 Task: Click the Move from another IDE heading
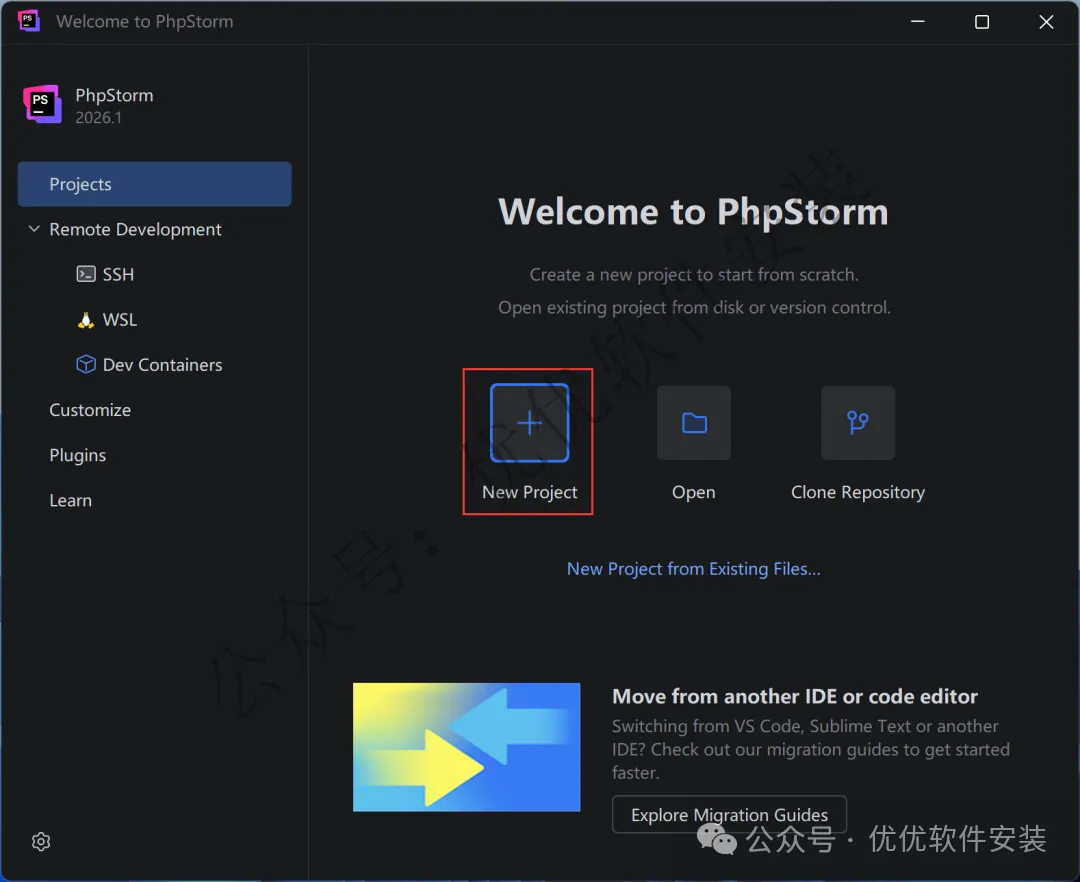coord(795,697)
